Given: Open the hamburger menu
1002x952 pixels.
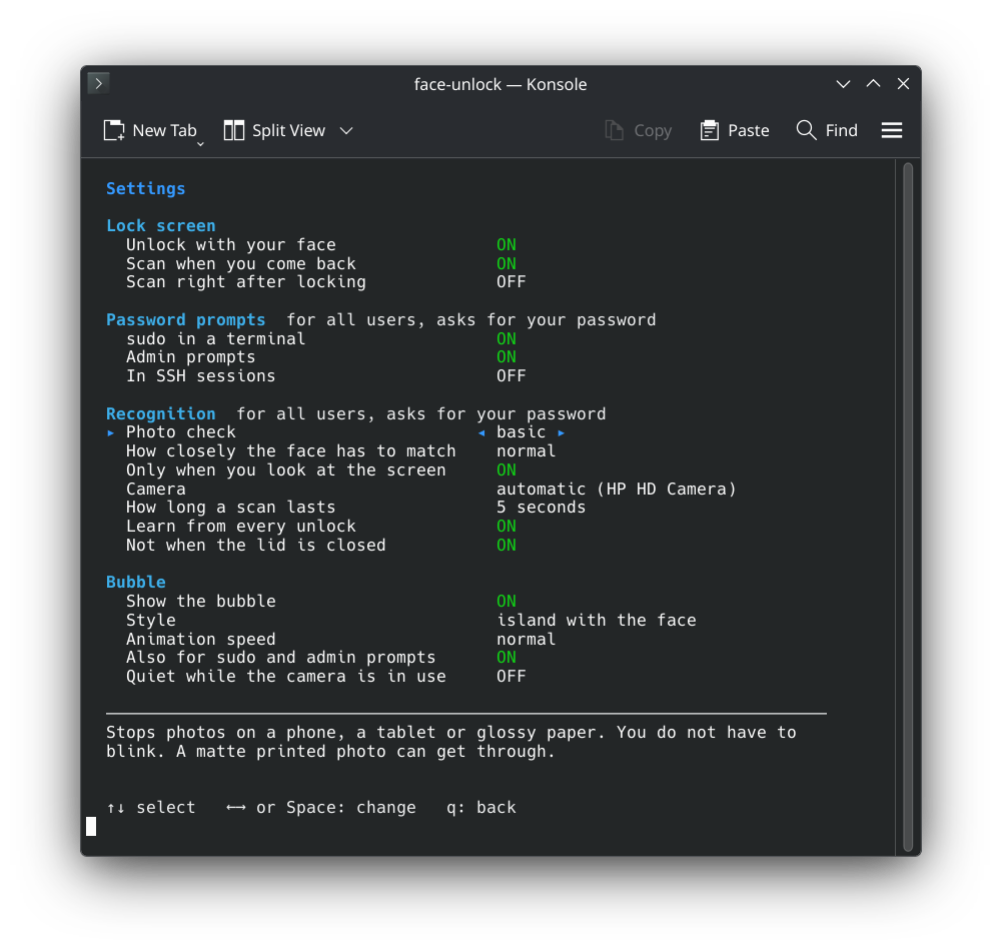Looking at the screenshot, I should pos(891,130).
